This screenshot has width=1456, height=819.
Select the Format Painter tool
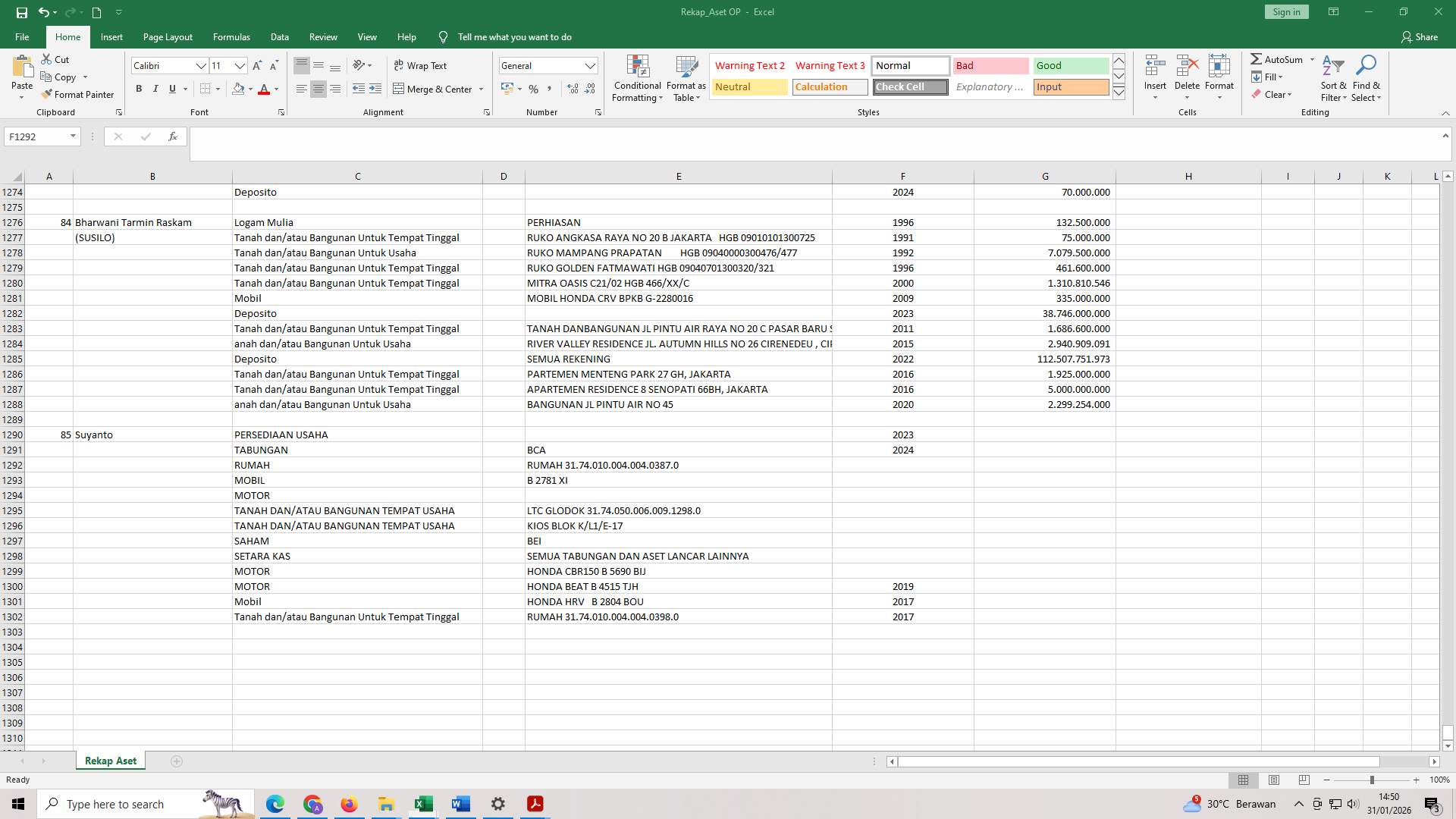[78, 94]
